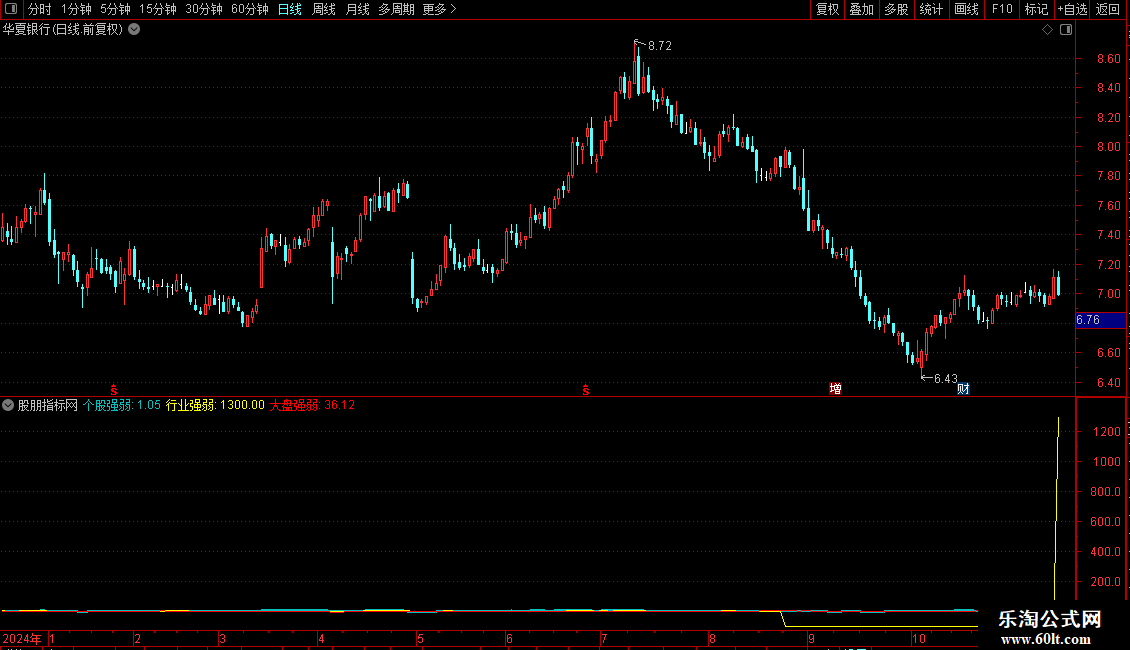Viewport: 1130px width, 650px height.
Task: Expand the 股朋指标网 indicator dropdown circle
Action: pos(8,405)
